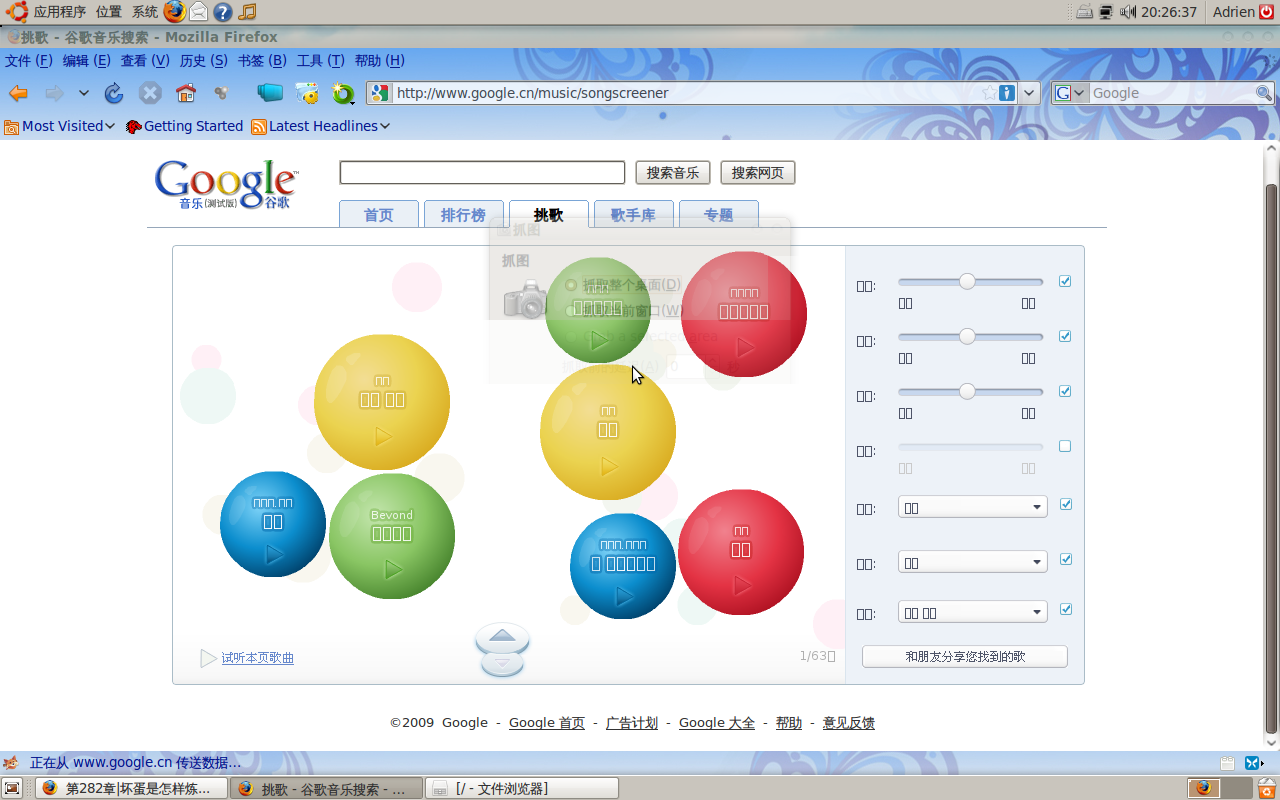Screen dimensions: 1280x800
Task: Click the second slider handle in side panel
Action: point(967,337)
